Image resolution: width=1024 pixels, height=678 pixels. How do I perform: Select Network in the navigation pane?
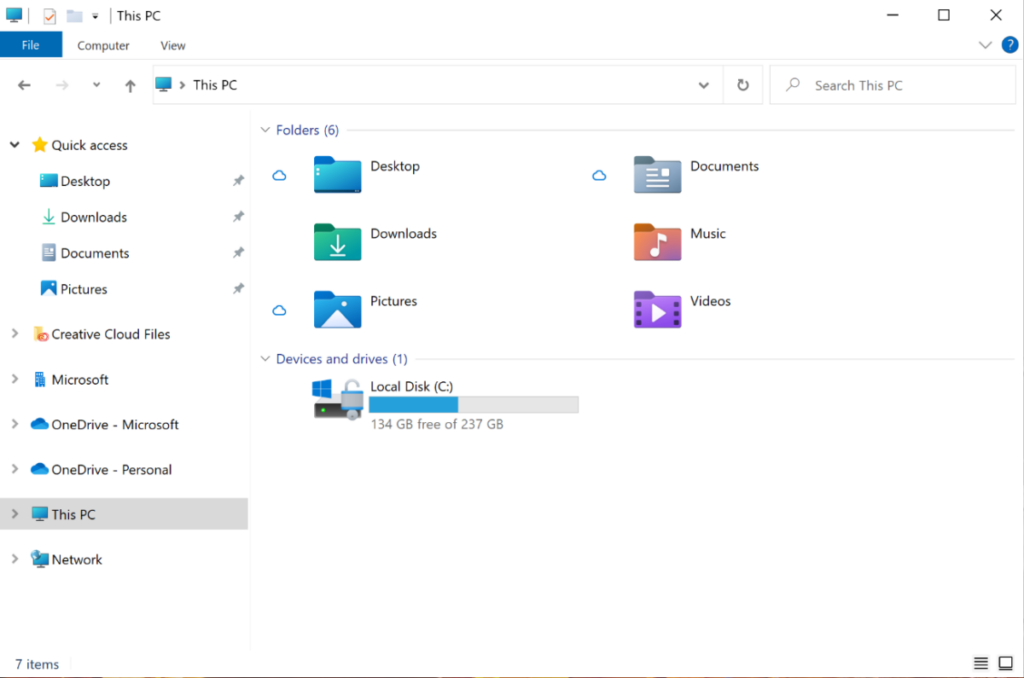pos(76,559)
